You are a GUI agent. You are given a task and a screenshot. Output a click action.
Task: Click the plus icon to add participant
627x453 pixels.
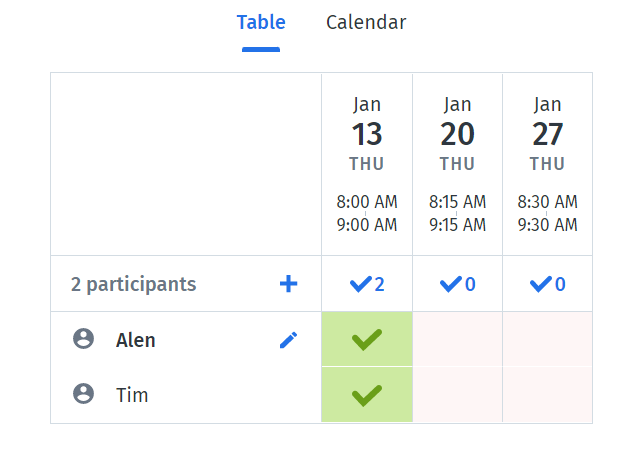click(x=288, y=284)
